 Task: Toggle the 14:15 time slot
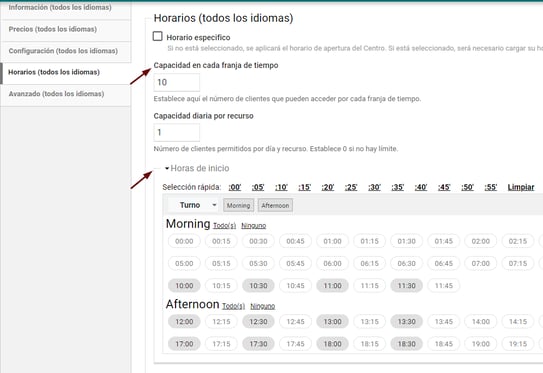pos(518,322)
